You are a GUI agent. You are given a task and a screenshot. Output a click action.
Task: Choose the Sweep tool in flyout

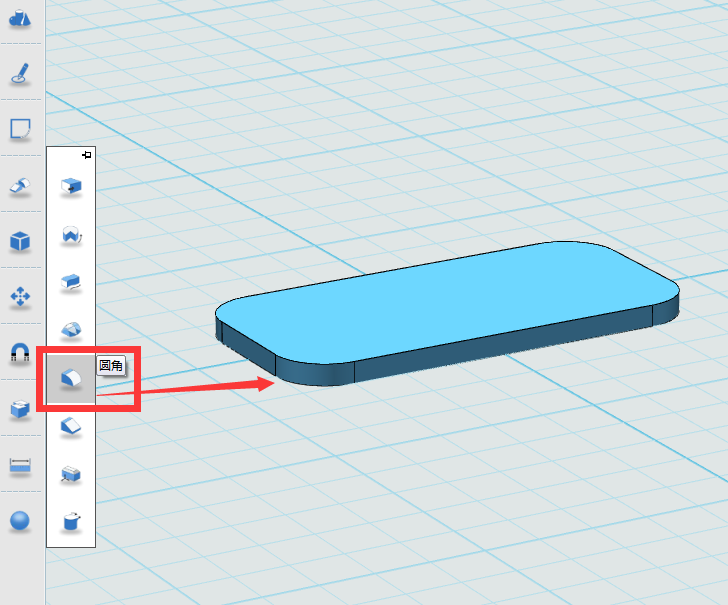[71, 283]
